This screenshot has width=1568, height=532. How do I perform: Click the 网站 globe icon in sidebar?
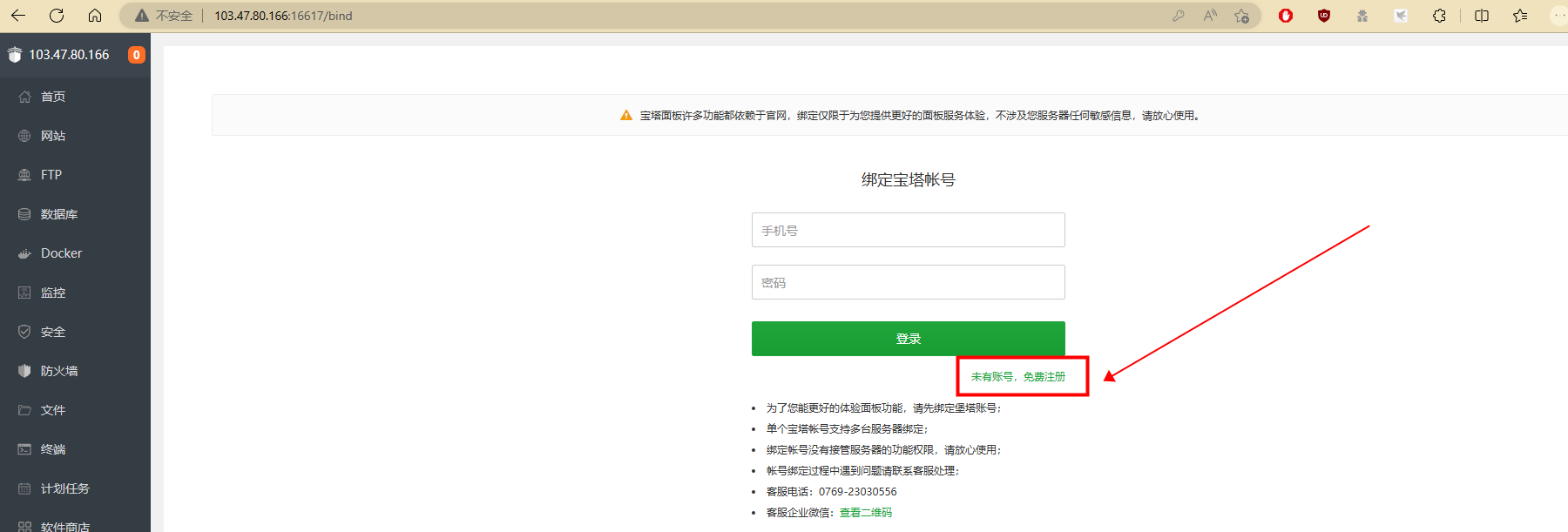[x=24, y=136]
